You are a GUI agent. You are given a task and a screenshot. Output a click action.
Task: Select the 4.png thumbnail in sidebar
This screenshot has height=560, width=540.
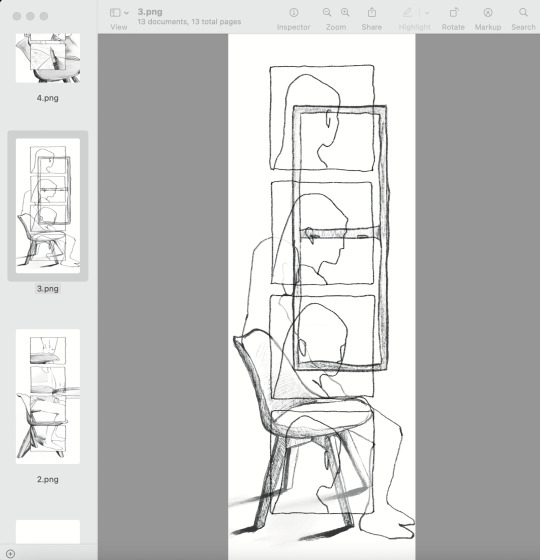pos(48,58)
